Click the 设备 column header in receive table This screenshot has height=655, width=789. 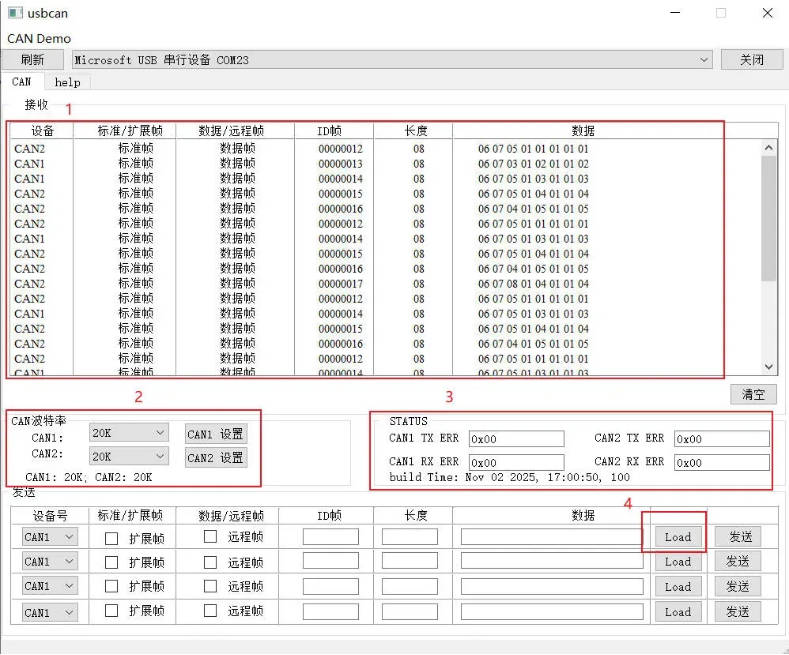[42, 131]
